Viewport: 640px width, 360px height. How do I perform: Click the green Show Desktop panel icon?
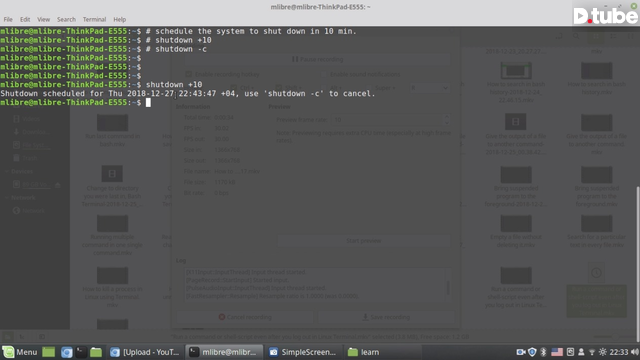coord(49,352)
